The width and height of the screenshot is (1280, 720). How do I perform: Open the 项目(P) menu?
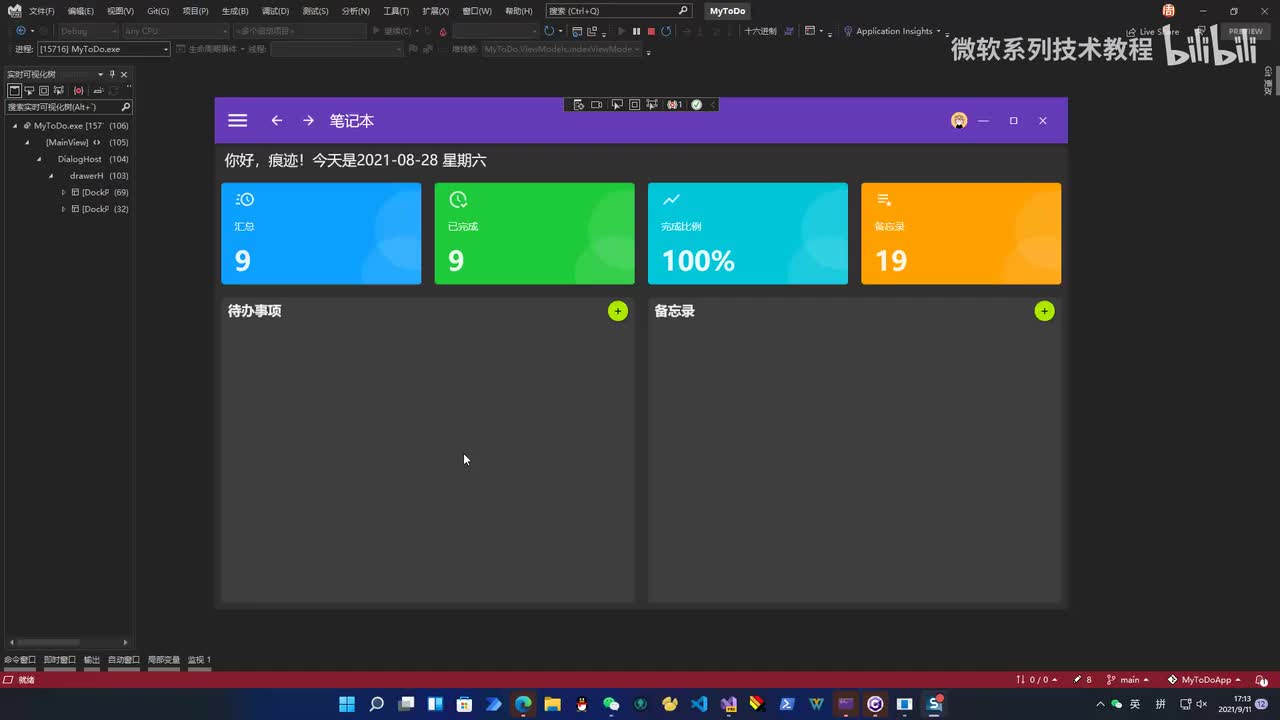coord(195,11)
